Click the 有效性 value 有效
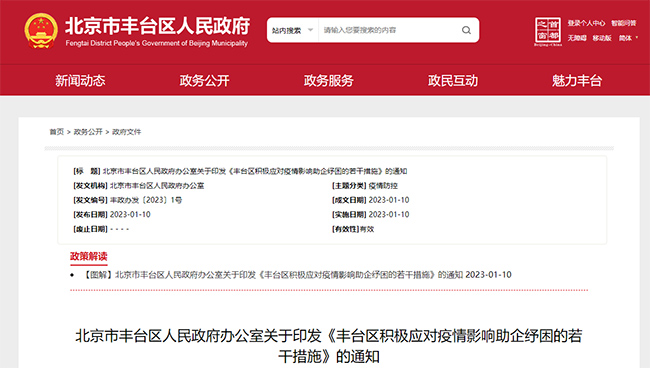This screenshot has width=650, height=368. click(367, 229)
